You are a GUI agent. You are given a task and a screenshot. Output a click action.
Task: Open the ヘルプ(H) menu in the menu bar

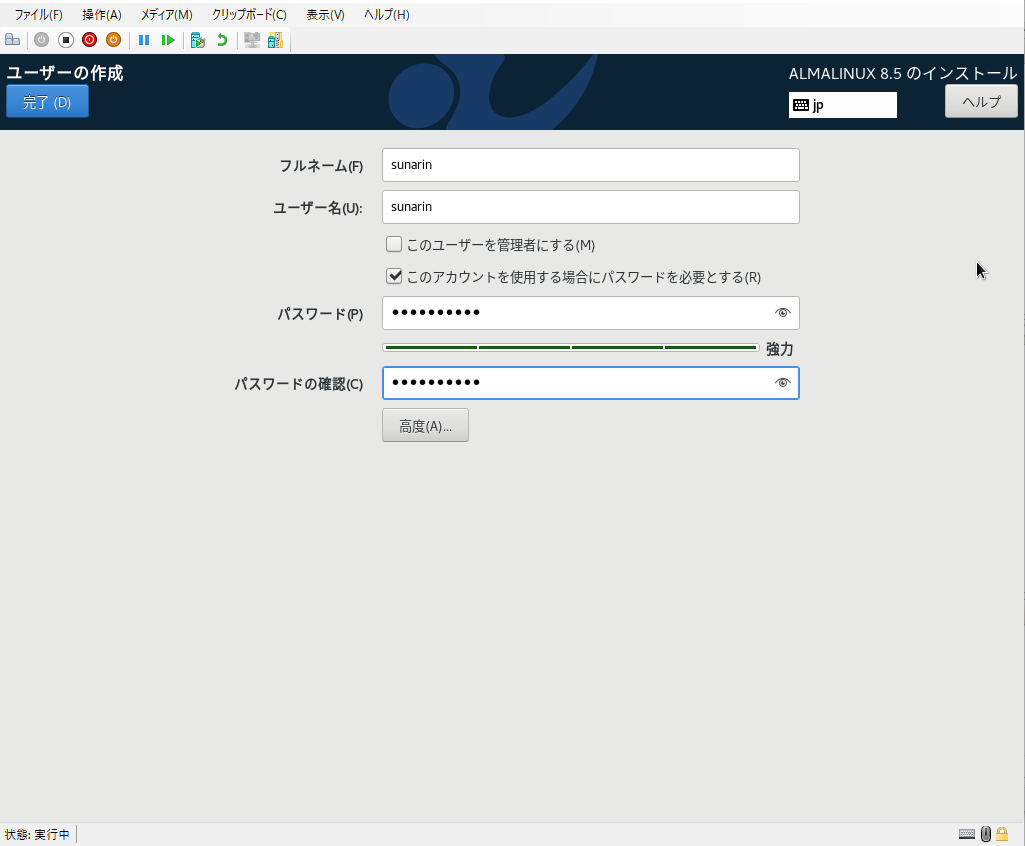pos(387,14)
